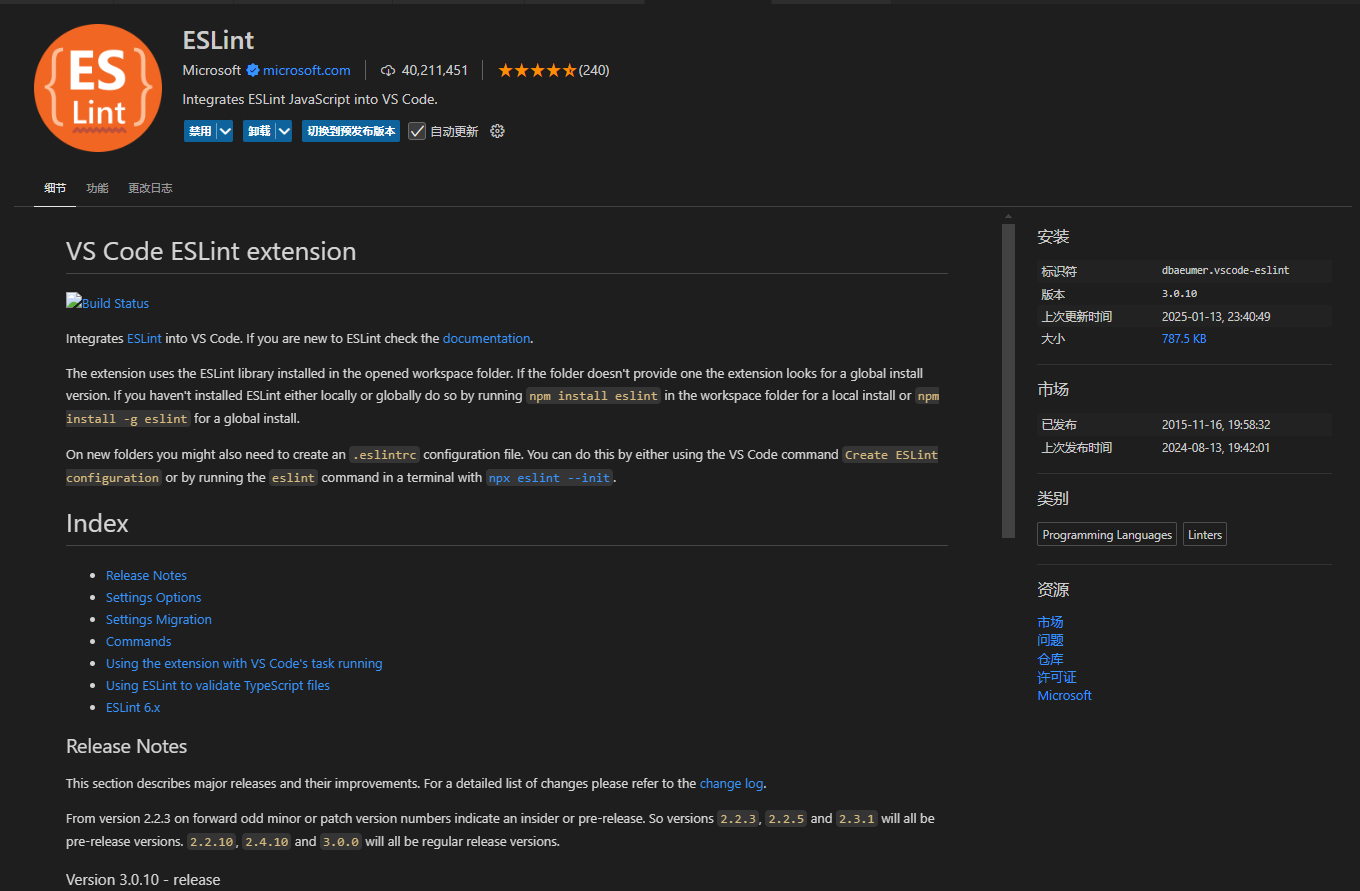This screenshot has height=891, width=1360.
Task: Click 切换到预发布版本 button
Action: 351,131
